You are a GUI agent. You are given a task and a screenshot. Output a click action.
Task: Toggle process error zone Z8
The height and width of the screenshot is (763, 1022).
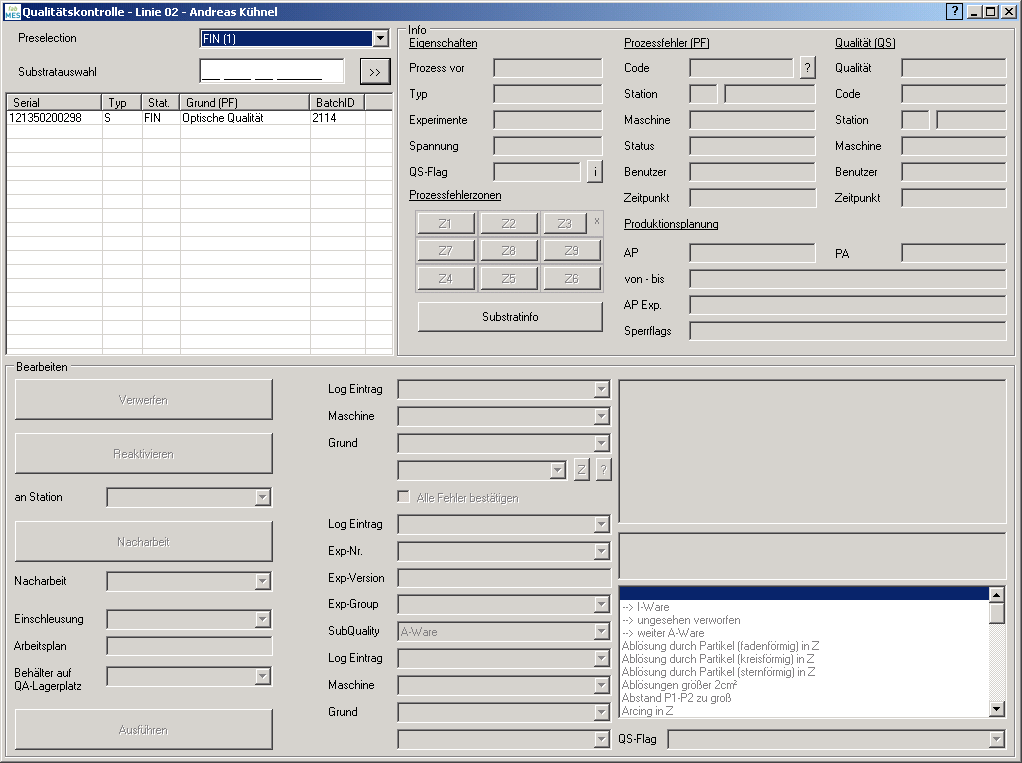[509, 251]
